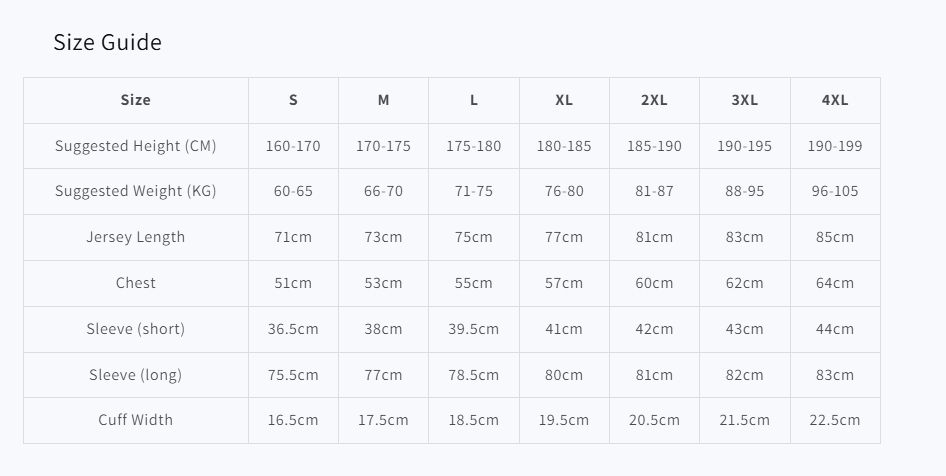Image resolution: width=946 pixels, height=476 pixels.
Task: Click the S size column header
Action: pos(293,100)
